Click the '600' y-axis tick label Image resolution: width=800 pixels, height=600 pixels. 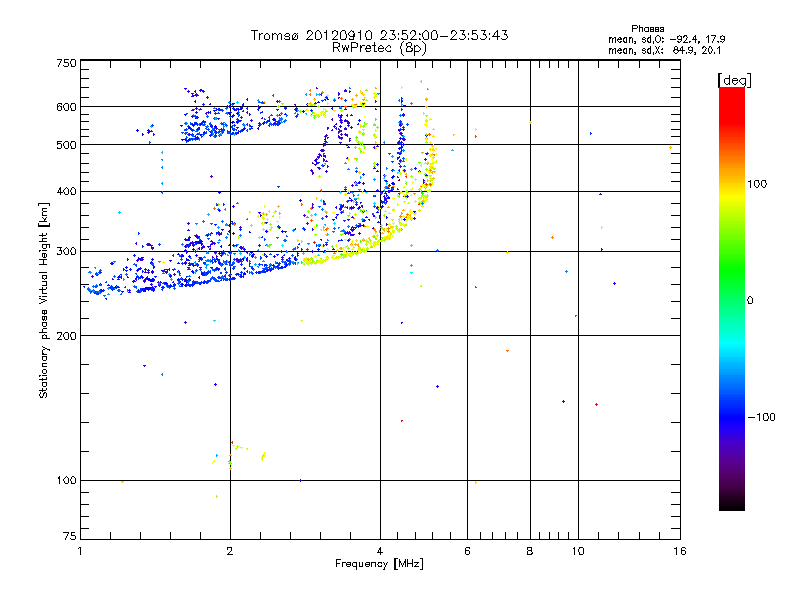click(x=66, y=107)
